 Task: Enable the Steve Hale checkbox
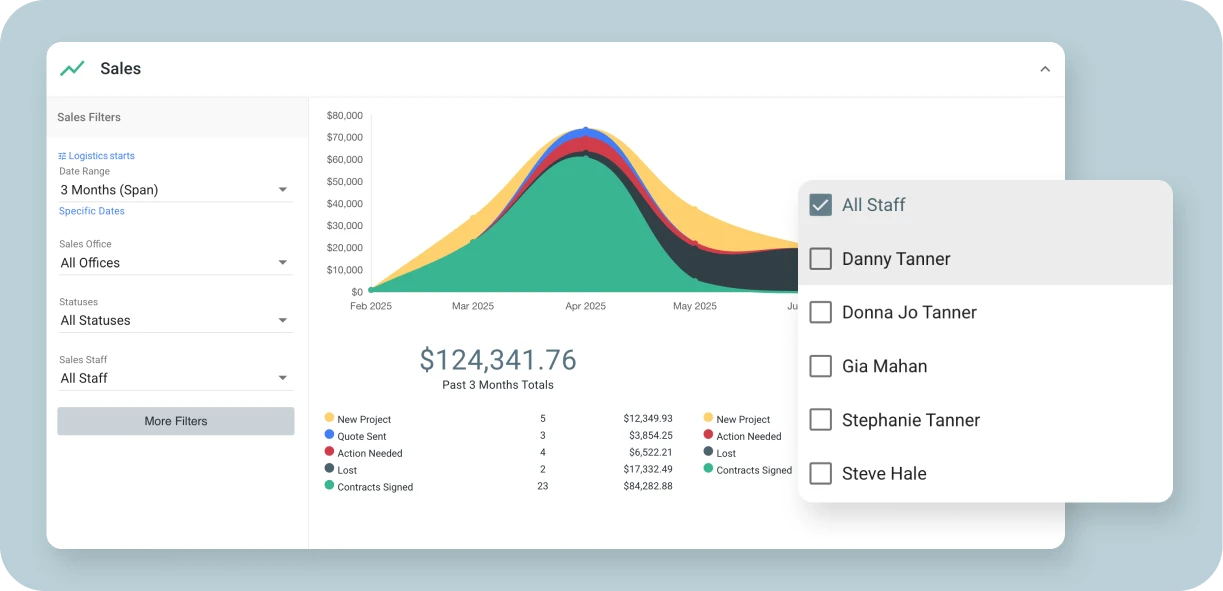click(x=820, y=473)
